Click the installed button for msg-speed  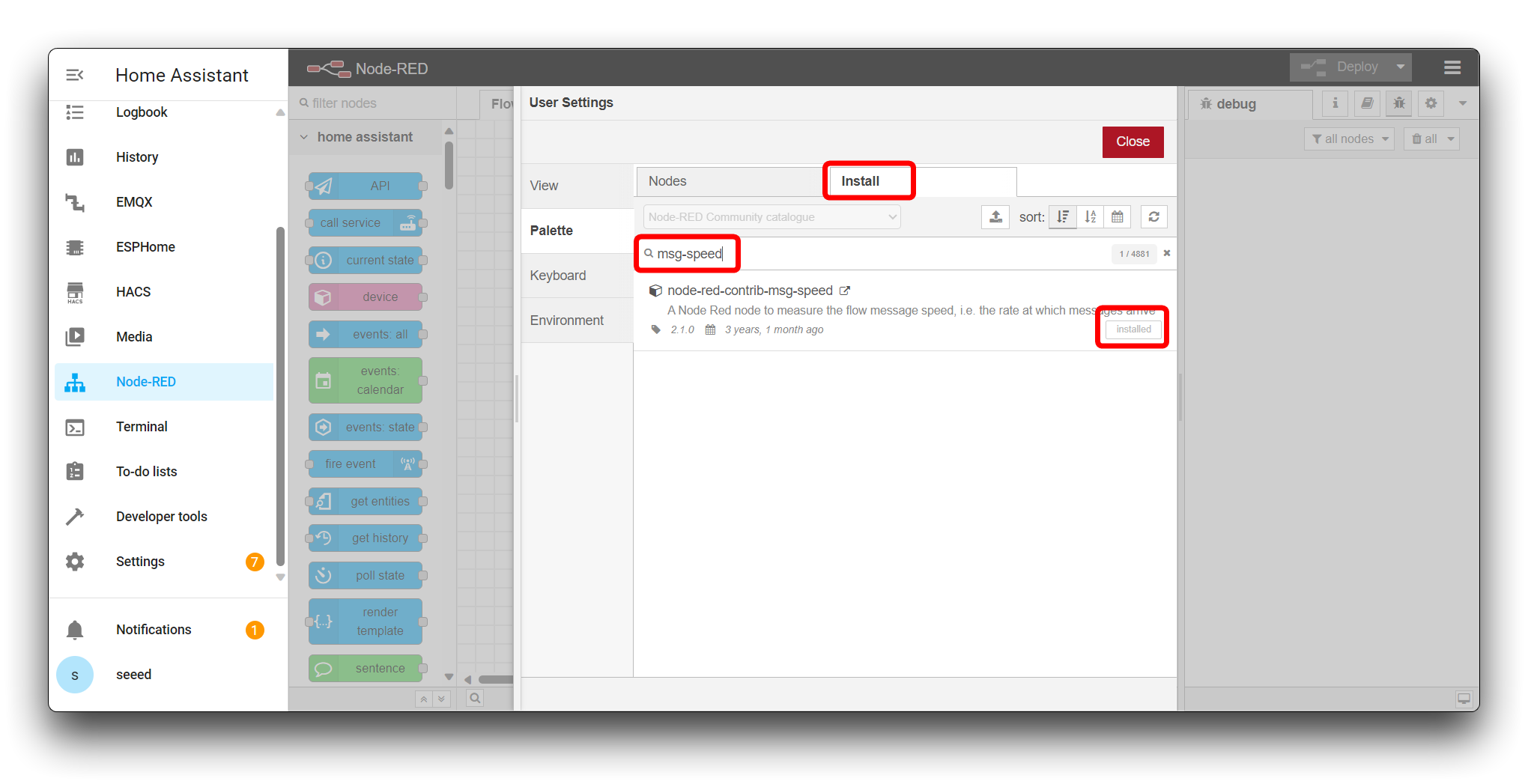[x=1133, y=329]
